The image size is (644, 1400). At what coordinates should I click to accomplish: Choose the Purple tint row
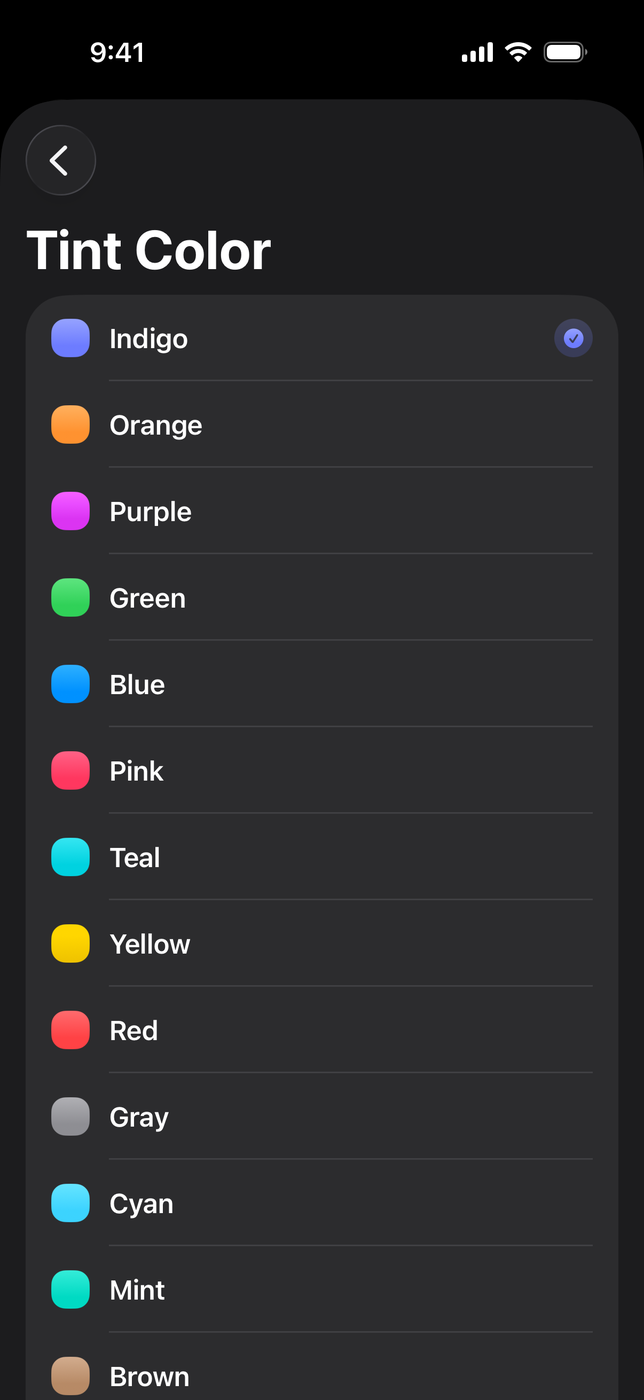(320, 512)
